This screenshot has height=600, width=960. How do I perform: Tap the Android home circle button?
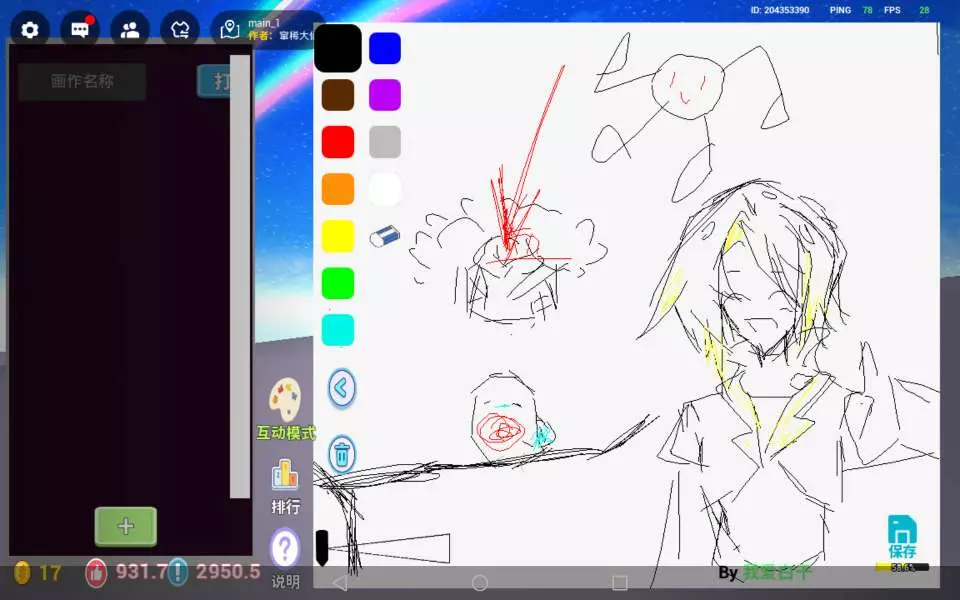click(x=480, y=583)
